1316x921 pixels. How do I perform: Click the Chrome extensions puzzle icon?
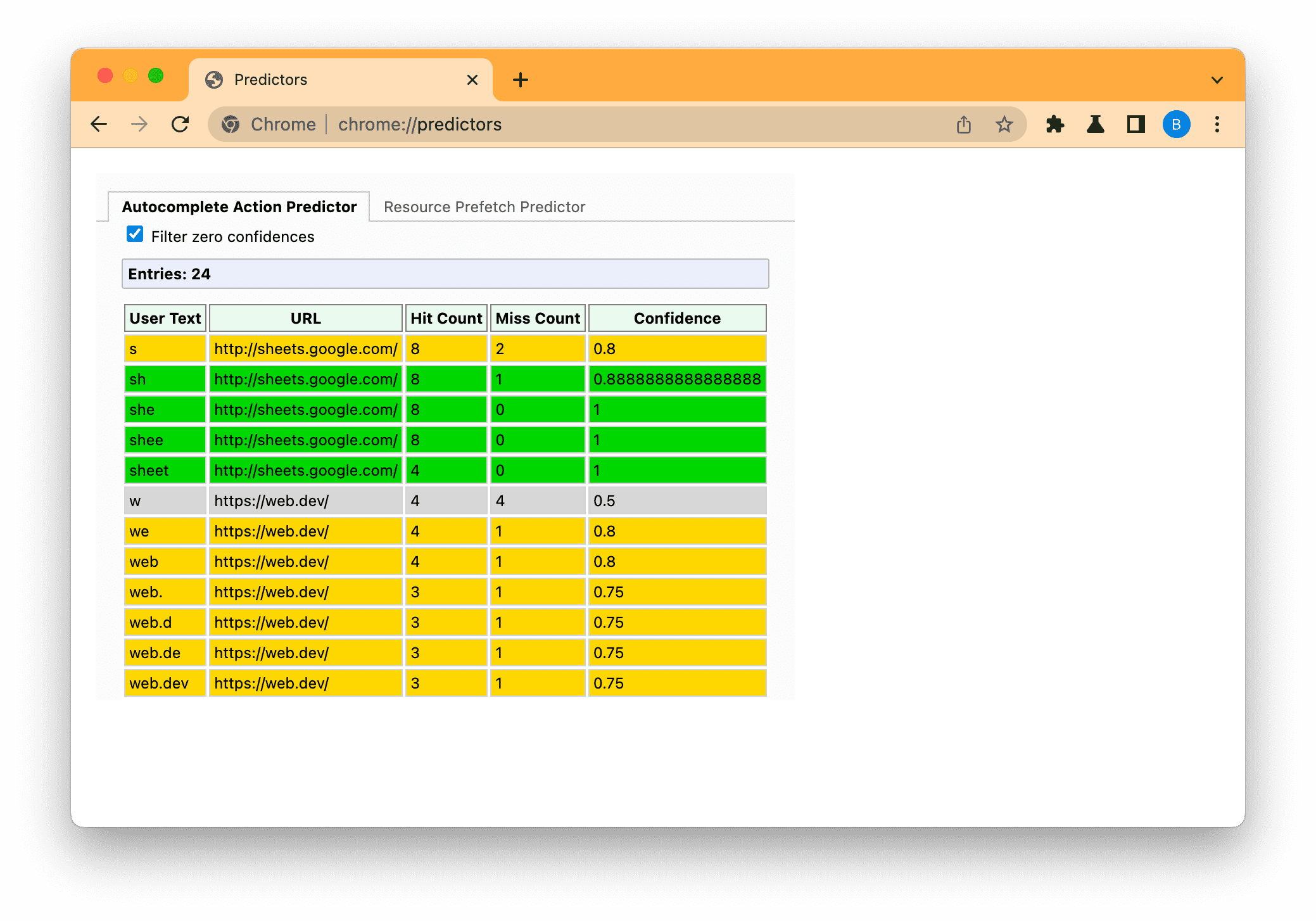tap(1055, 125)
